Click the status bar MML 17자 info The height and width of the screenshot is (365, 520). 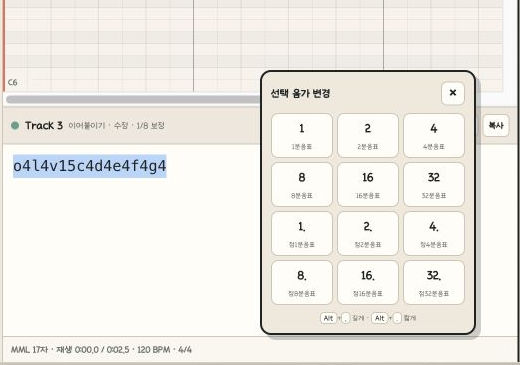click(x=29, y=350)
